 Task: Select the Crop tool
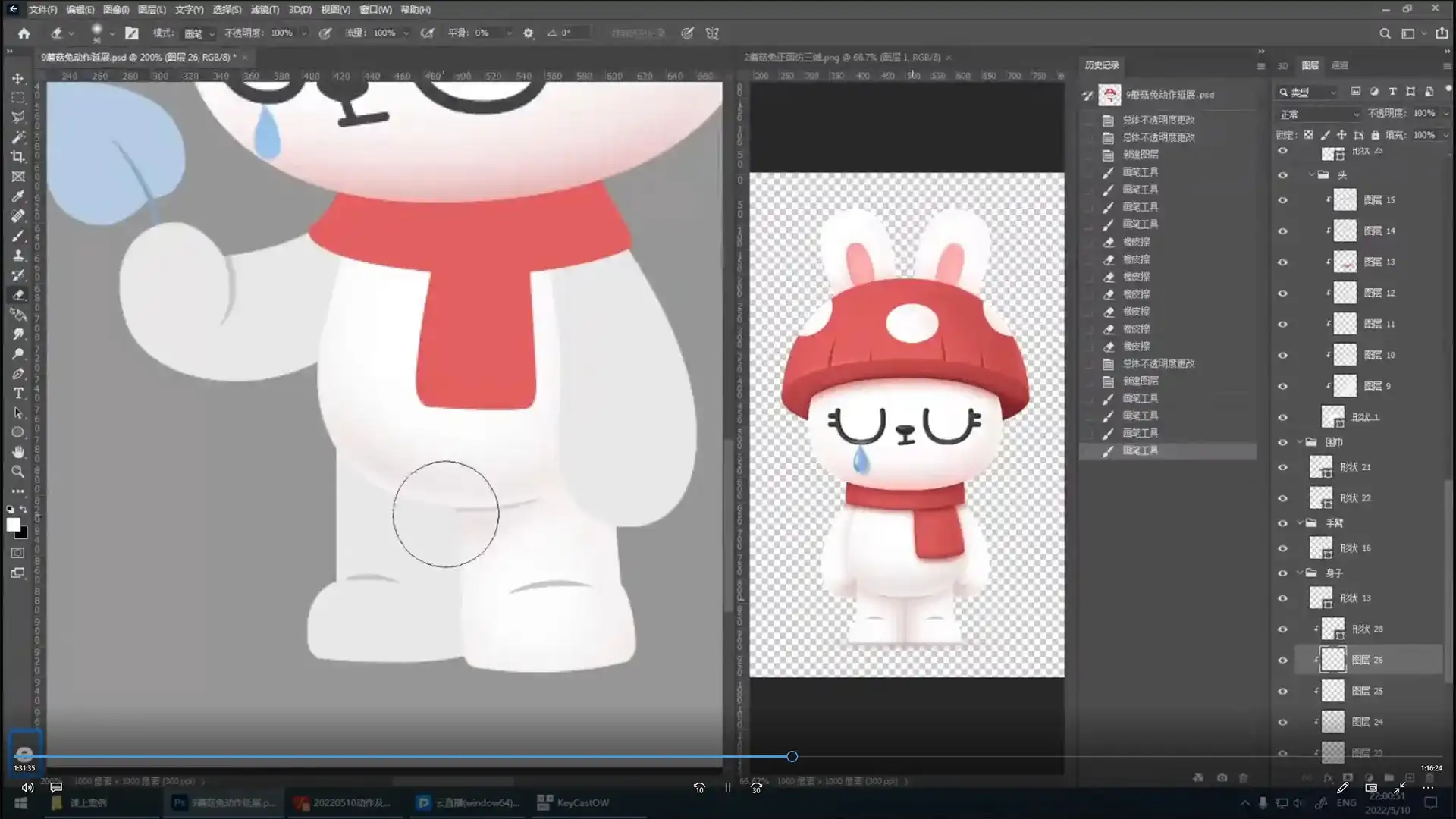(x=17, y=157)
